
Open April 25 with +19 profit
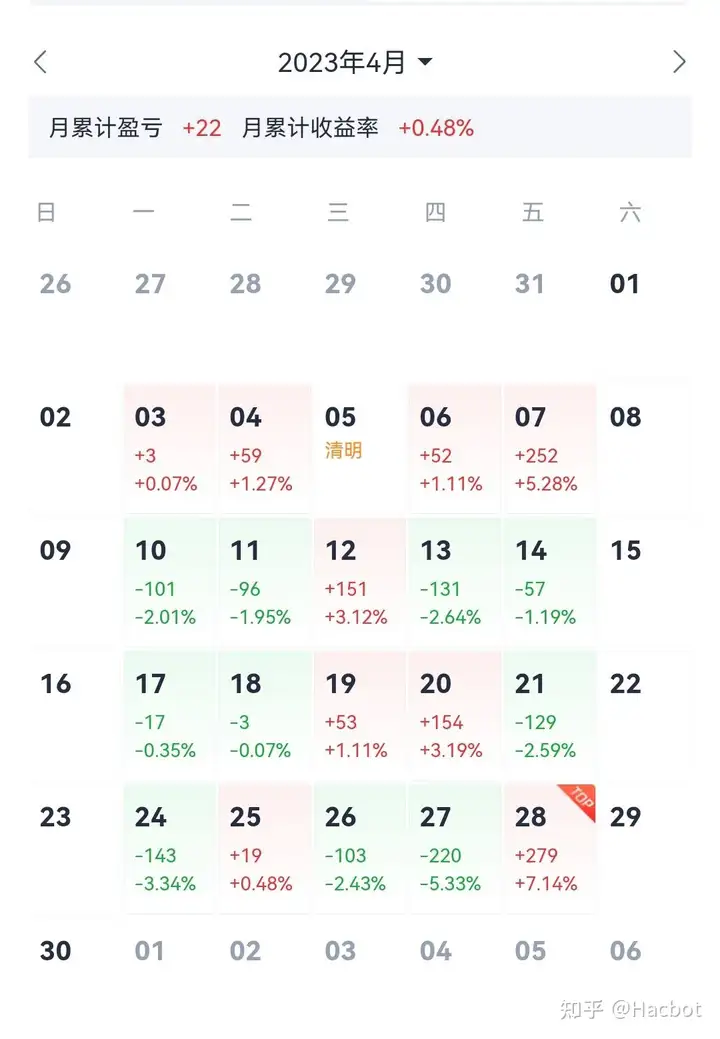pos(264,849)
